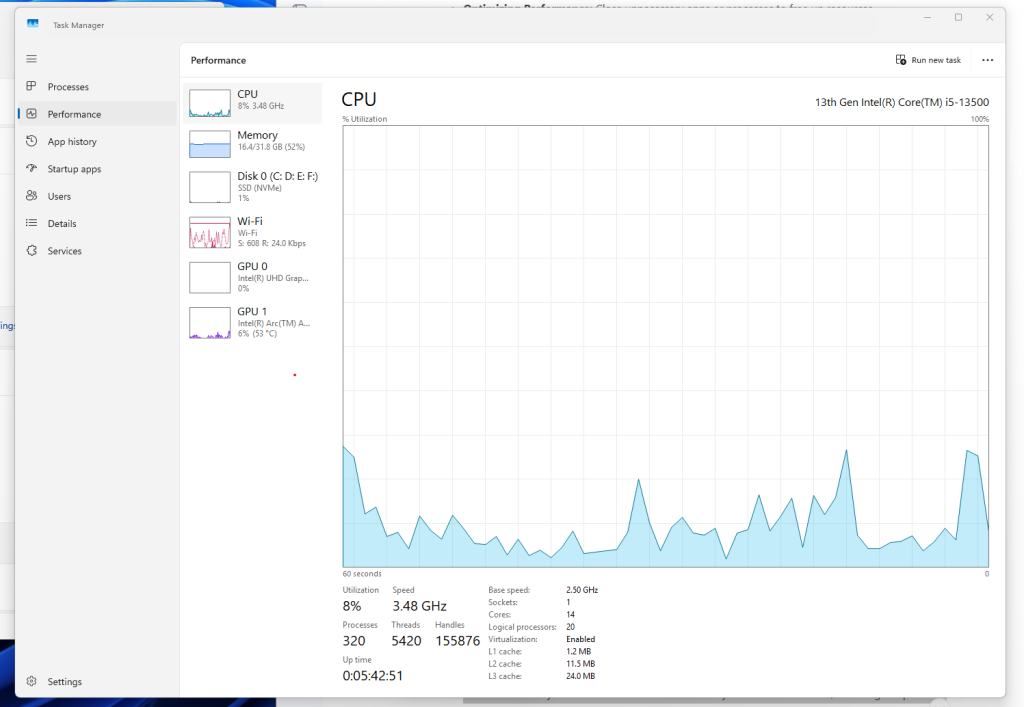Viewport: 1024px width, 707px height.
Task: Click the 8% utilization value
Action: point(352,606)
